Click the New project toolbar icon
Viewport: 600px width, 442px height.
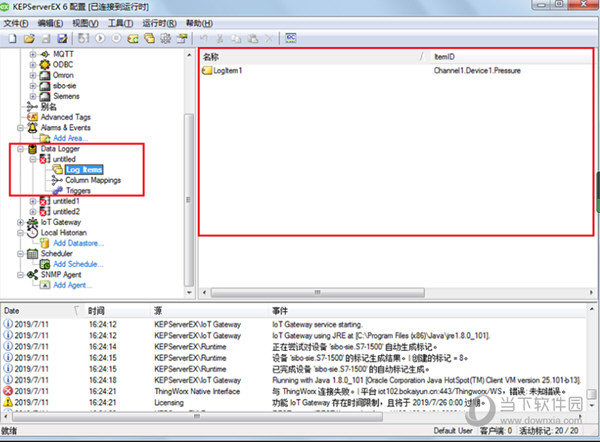13,38
